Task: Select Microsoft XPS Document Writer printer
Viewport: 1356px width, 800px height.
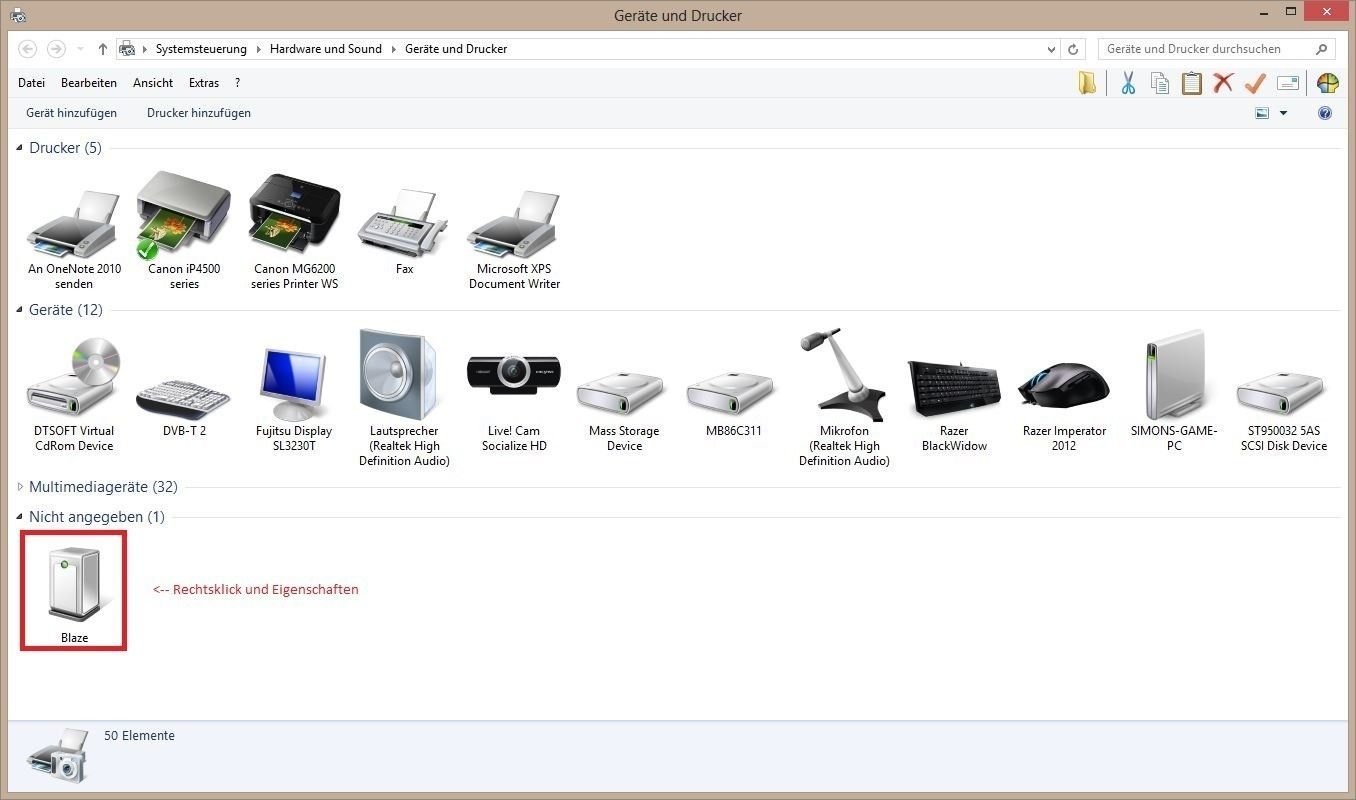Action: (x=514, y=238)
